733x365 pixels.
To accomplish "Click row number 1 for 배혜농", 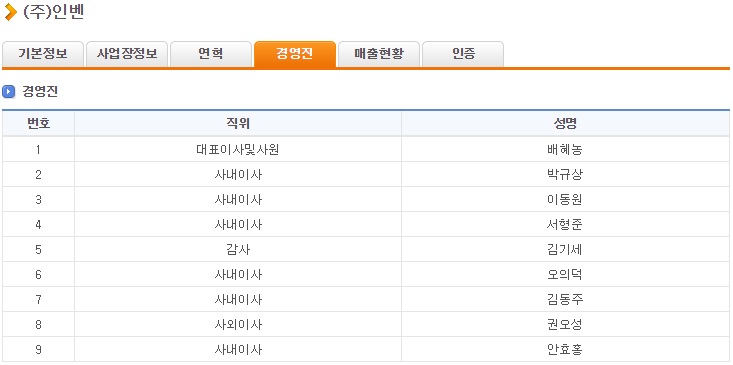I will pyautogui.click(x=38, y=150).
